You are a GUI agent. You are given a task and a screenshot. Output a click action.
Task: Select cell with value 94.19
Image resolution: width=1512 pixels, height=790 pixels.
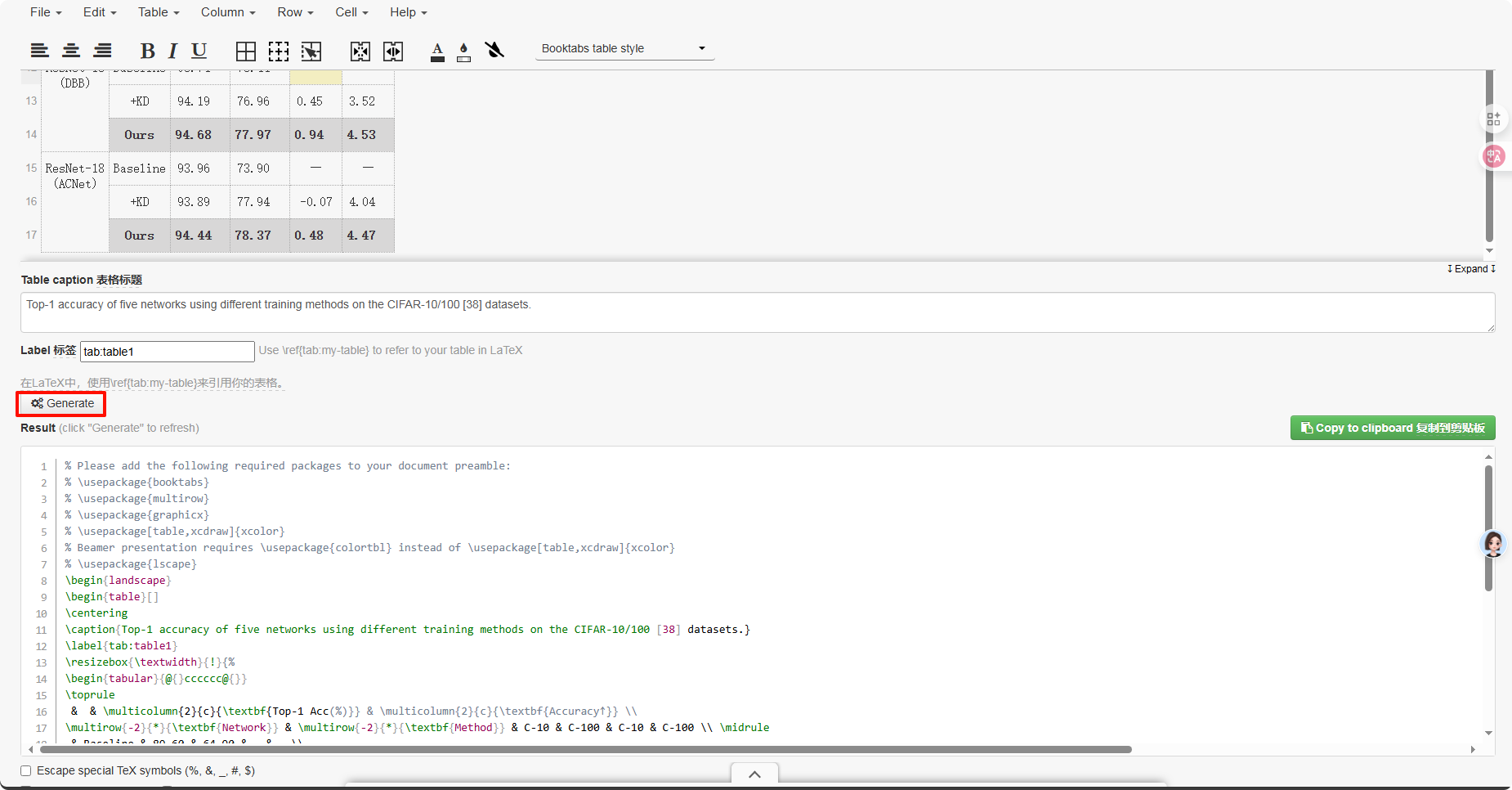(200, 101)
